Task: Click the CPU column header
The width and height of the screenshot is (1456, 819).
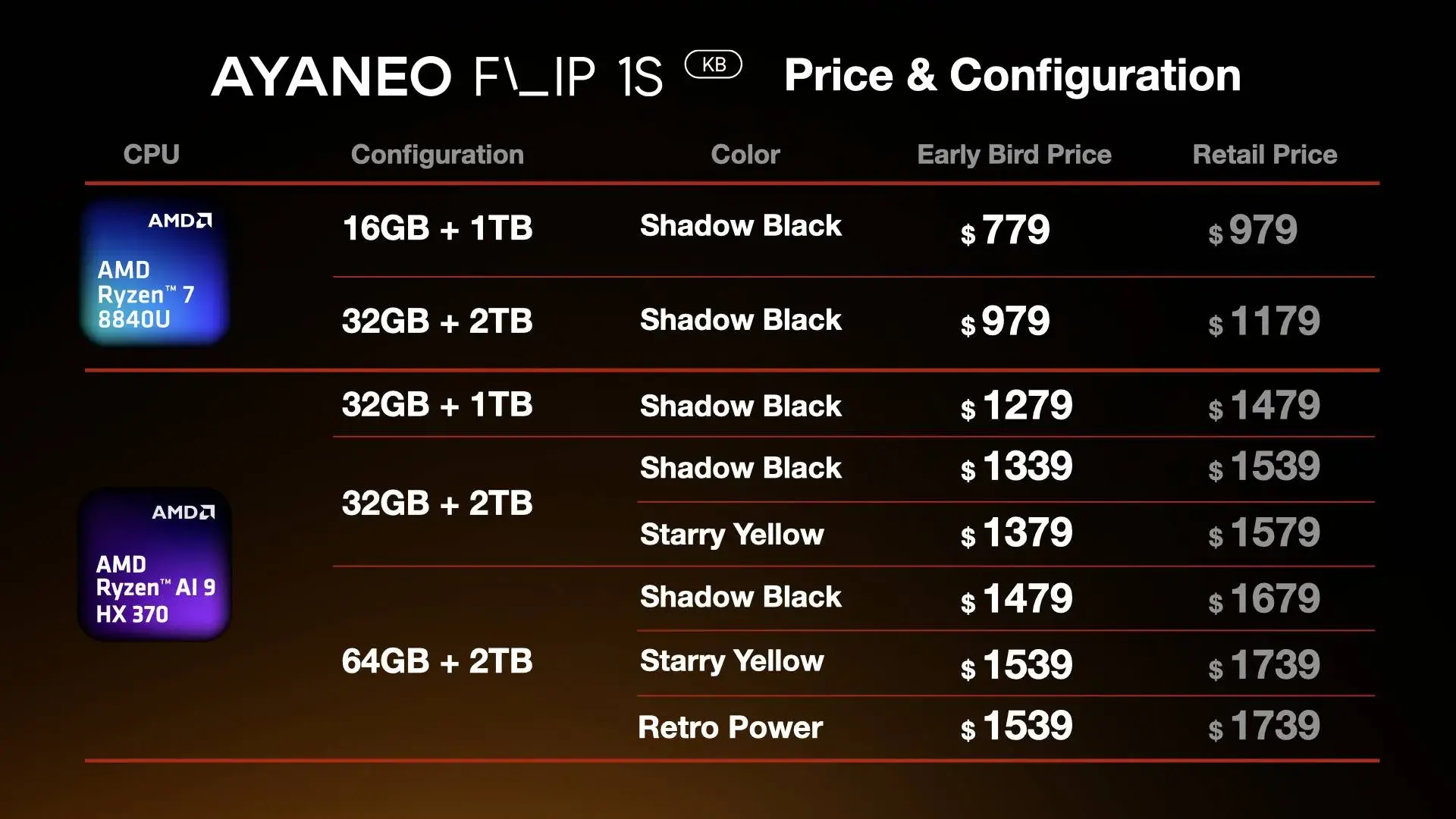Action: tap(152, 155)
